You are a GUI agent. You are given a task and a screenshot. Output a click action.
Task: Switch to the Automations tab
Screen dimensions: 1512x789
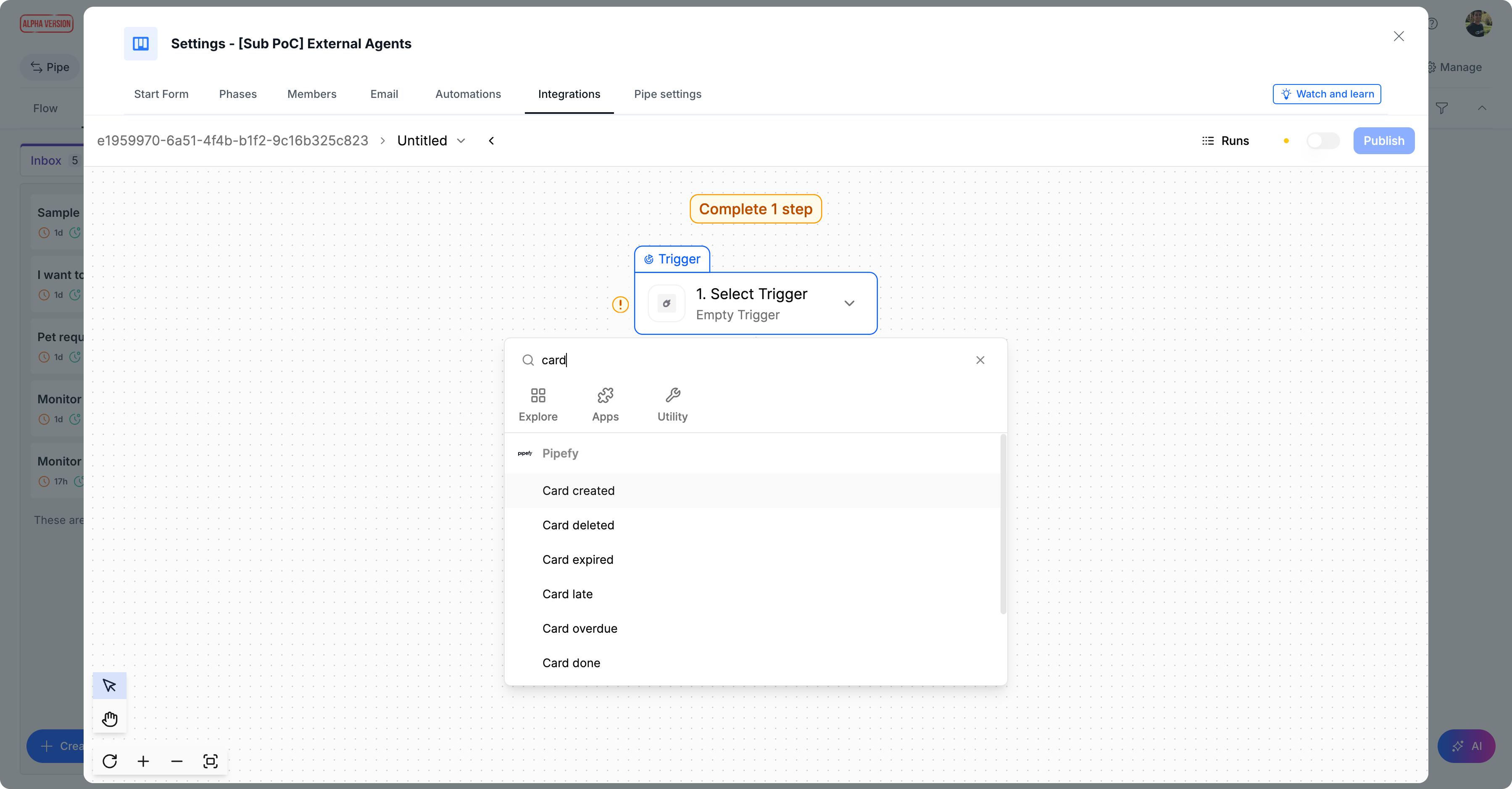click(x=468, y=94)
